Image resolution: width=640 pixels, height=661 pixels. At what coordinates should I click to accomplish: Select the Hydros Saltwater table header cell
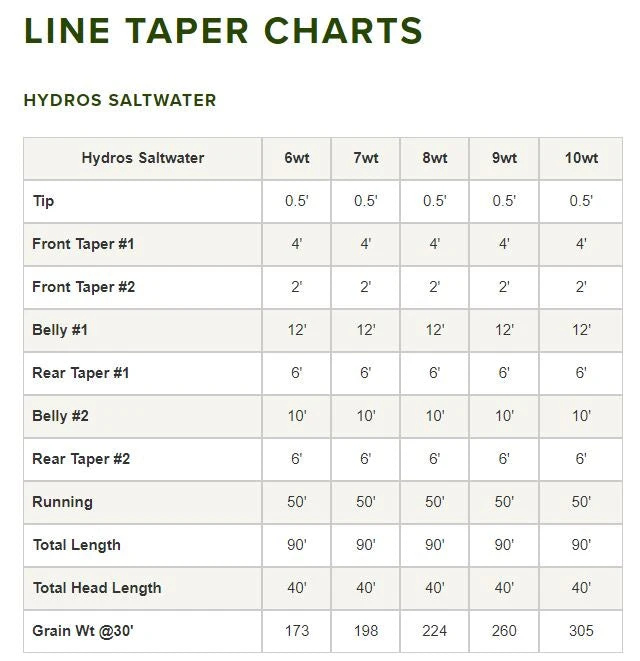tap(142, 158)
